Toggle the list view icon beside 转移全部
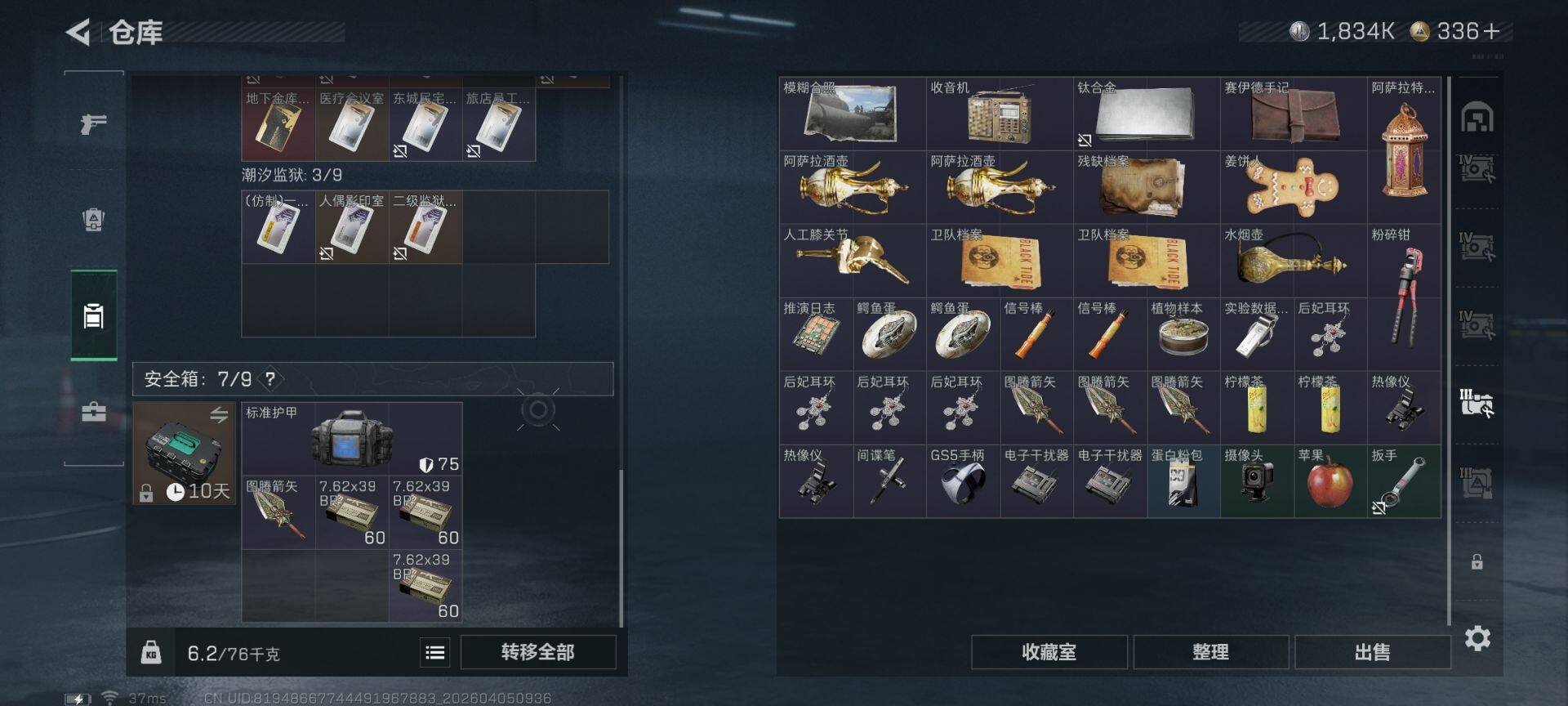 pyautogui.click(x=435, y=652)
